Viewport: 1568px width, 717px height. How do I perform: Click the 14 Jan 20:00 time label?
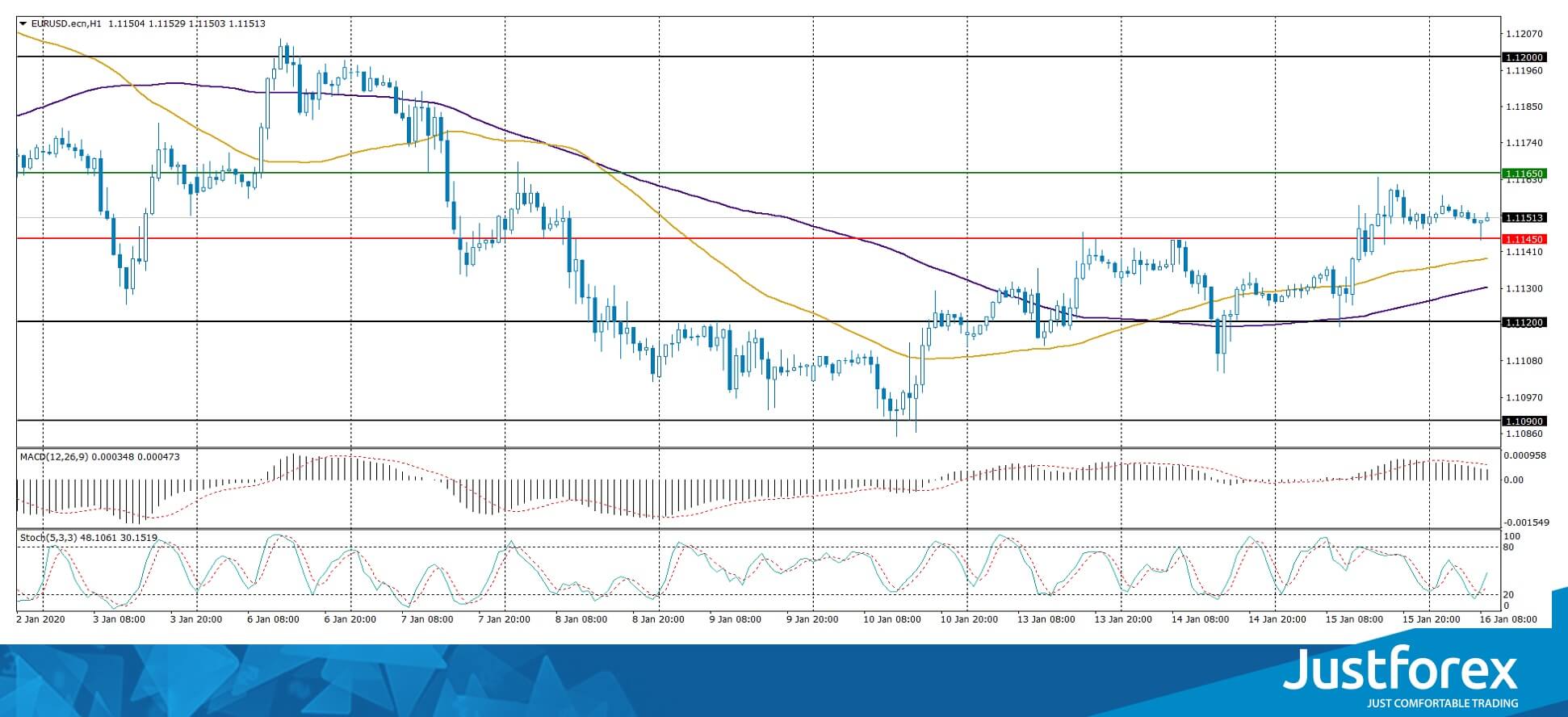click(x=1277, y=620)
